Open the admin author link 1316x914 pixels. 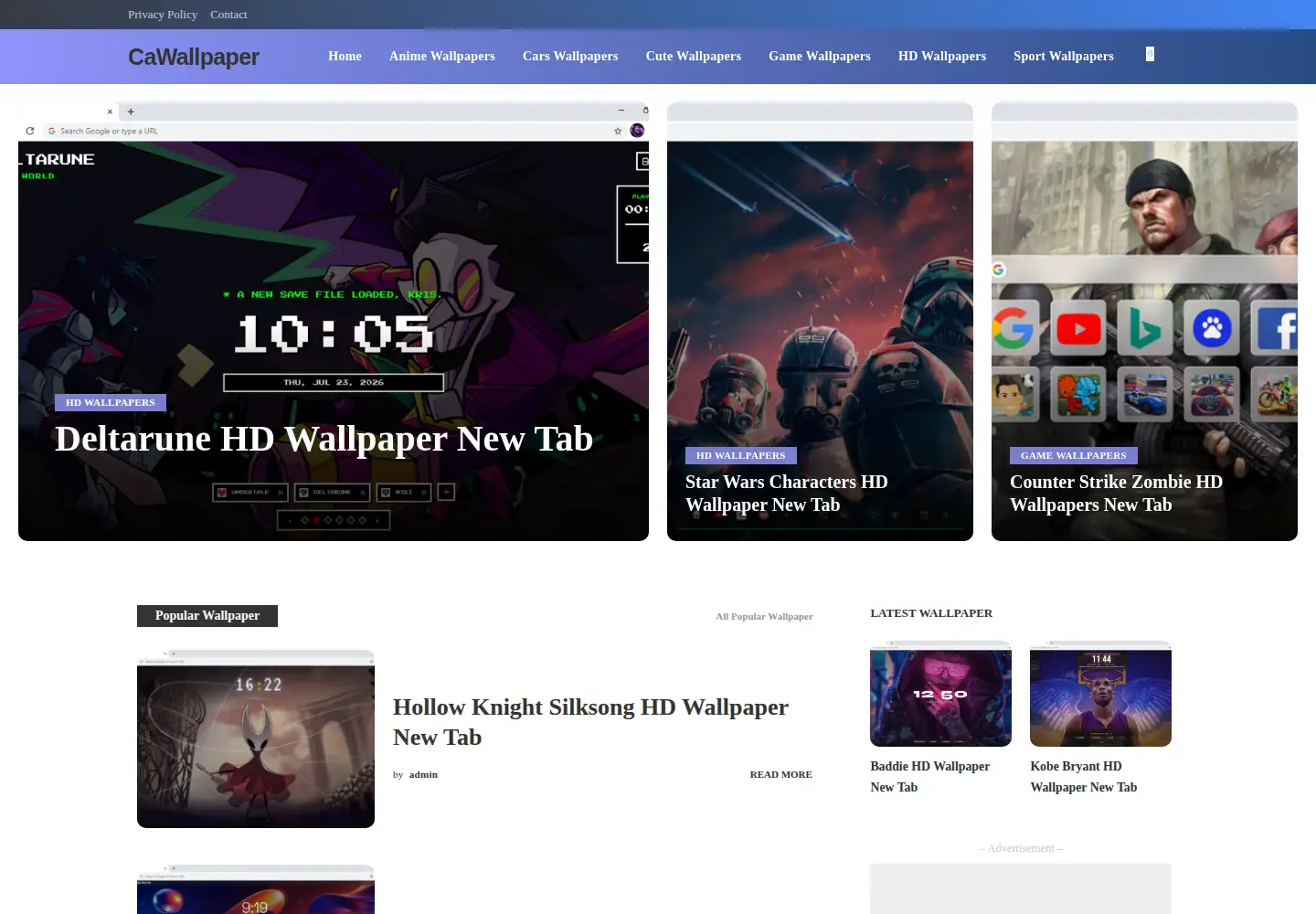click(423, 774)
